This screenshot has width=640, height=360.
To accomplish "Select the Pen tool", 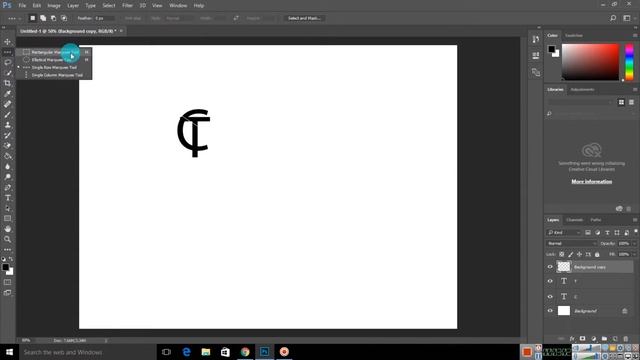I will click(x=7, y=187).
